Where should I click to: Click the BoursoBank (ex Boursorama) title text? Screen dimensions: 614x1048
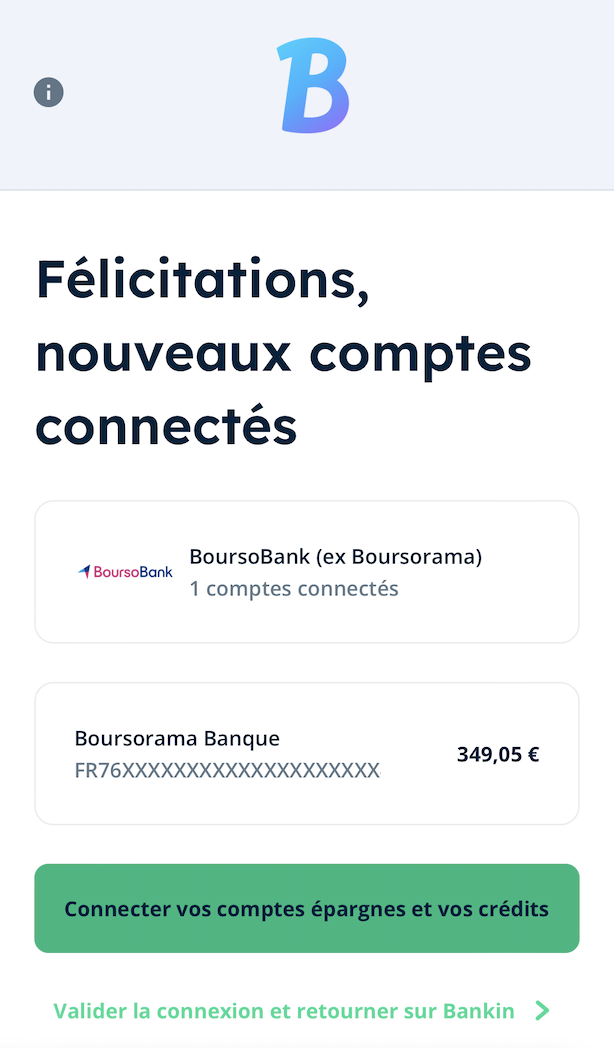[x=335, y=556]
